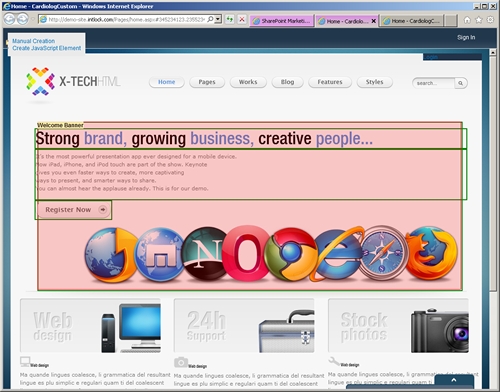Click the browser Home house icon
The image size is (500, 392).
tap(467, 20)
